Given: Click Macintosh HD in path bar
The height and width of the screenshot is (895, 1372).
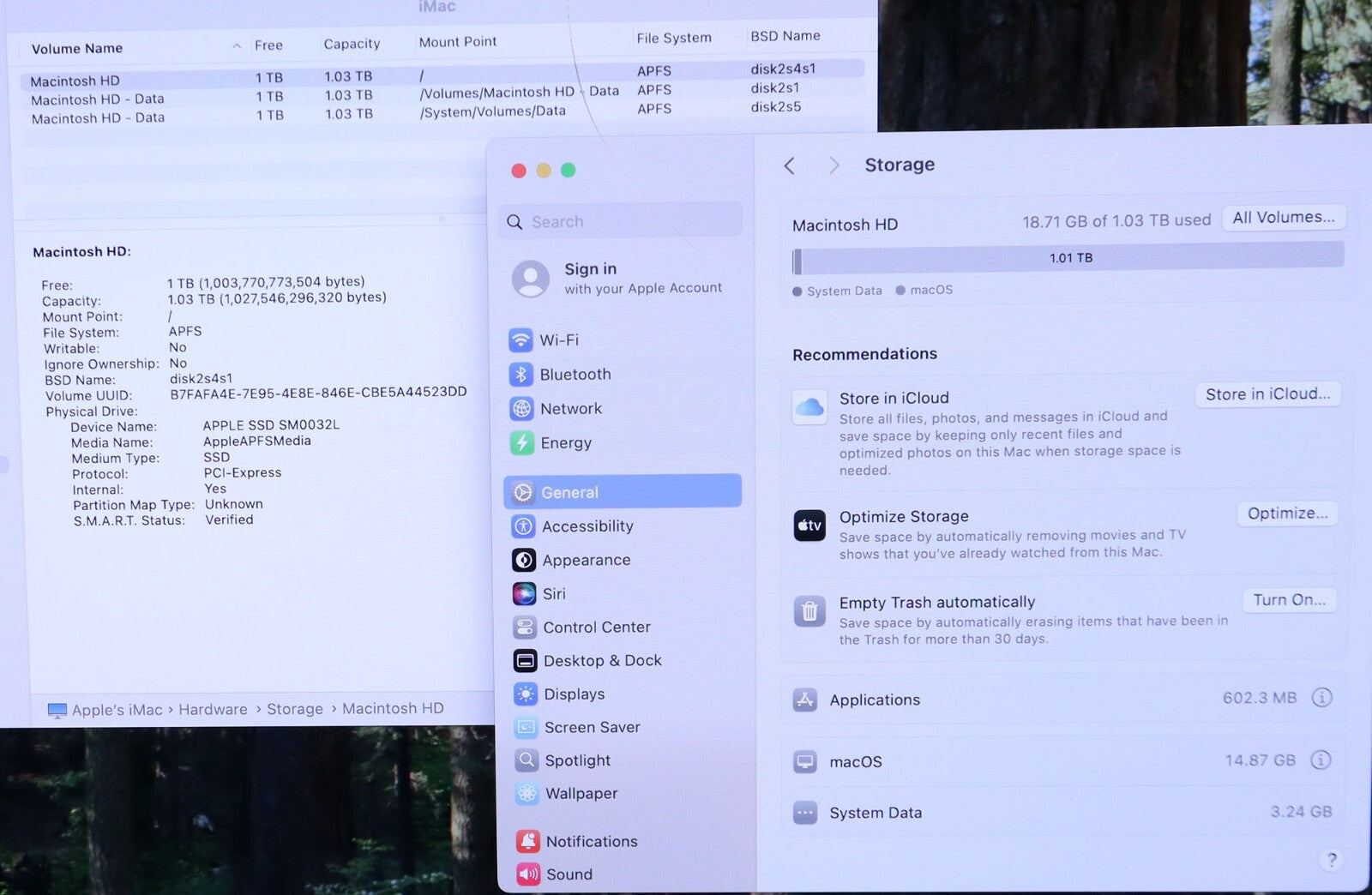Looking at the screenshot, I should tap(393, 708).
